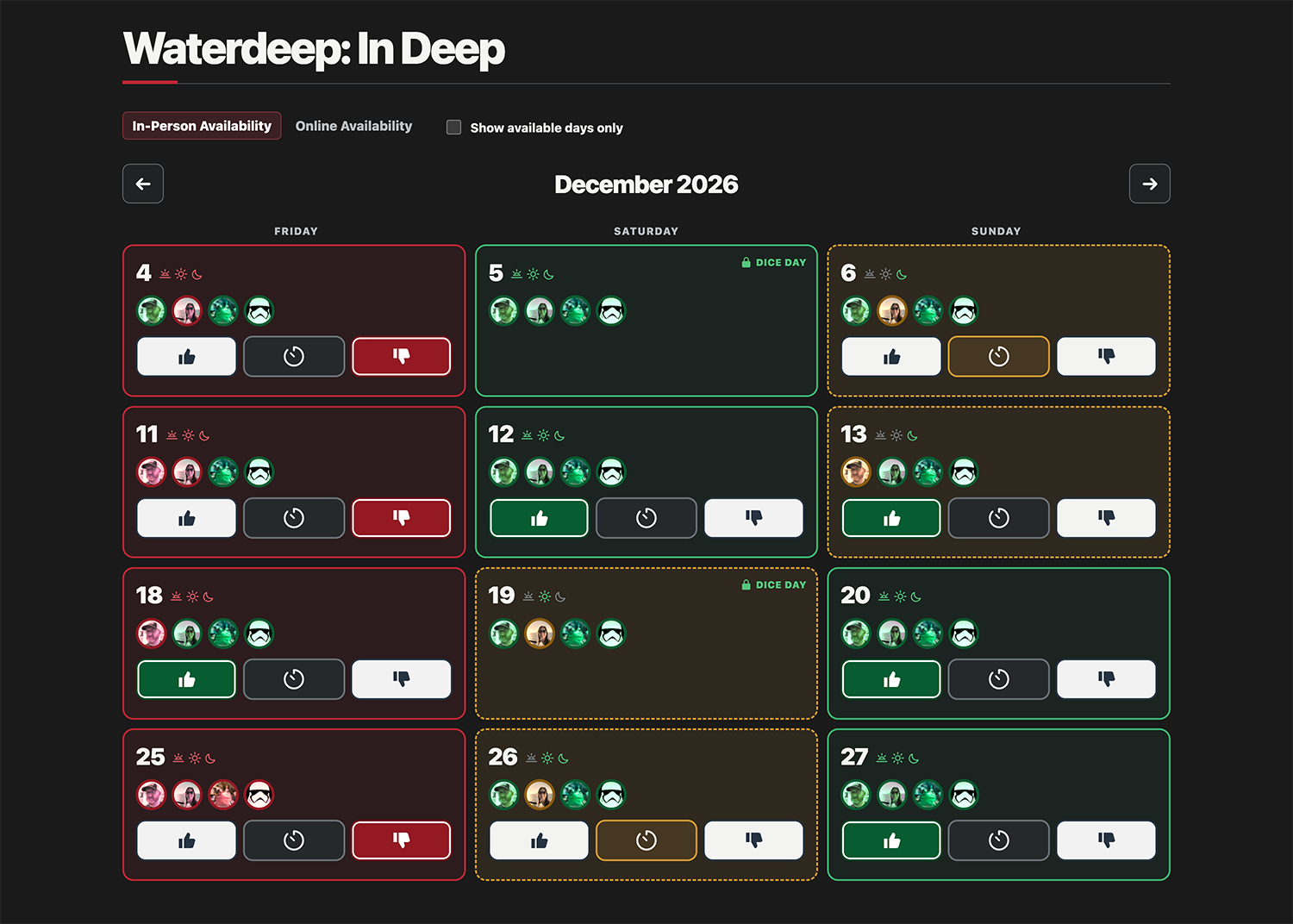Mark maybe (clock) on December 4
Viewport: 1293px width, 924px height.
pos(294,357)
